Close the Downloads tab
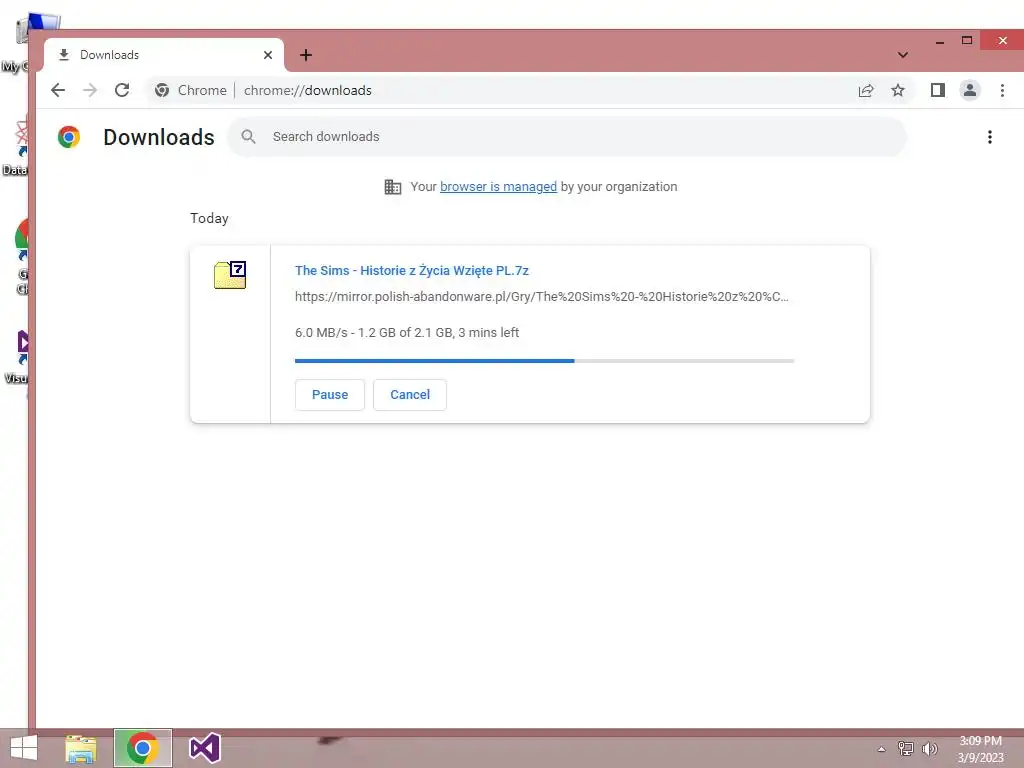Image resolution: width=1024 pixels, height=768 pixels. click(x=268, y=55)
